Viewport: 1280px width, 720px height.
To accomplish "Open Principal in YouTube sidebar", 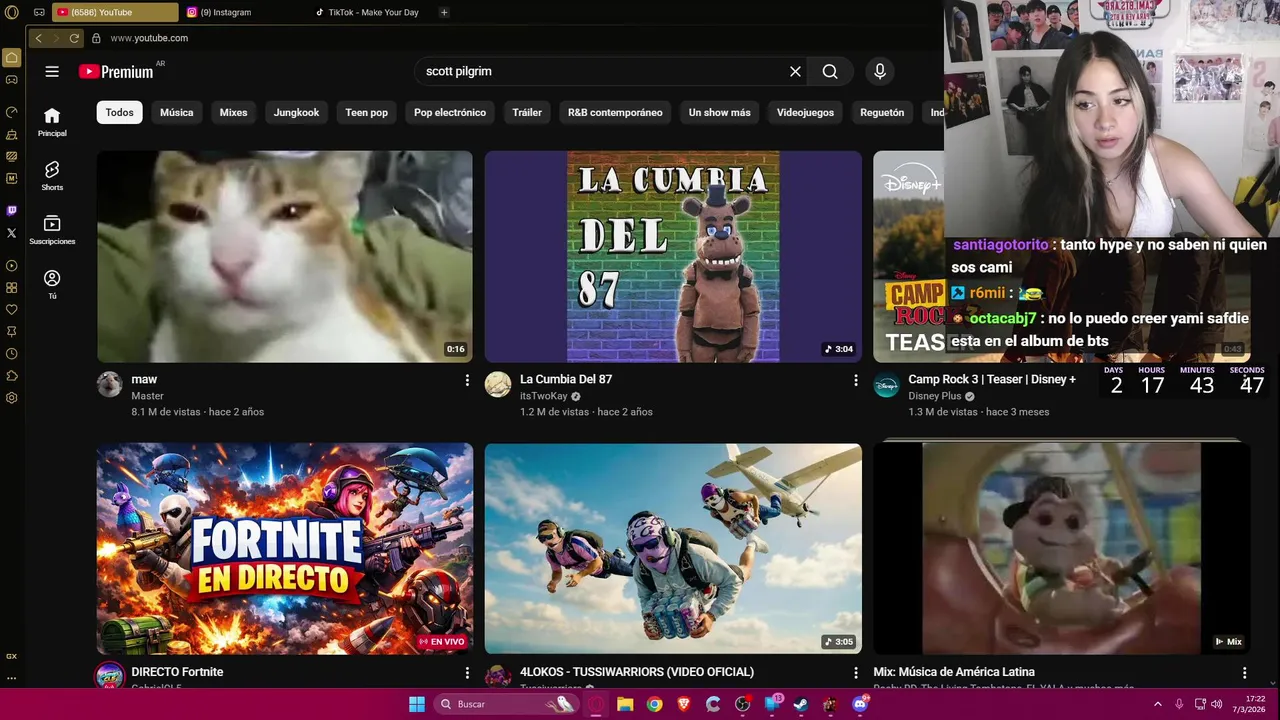I will tap(52, 122).
